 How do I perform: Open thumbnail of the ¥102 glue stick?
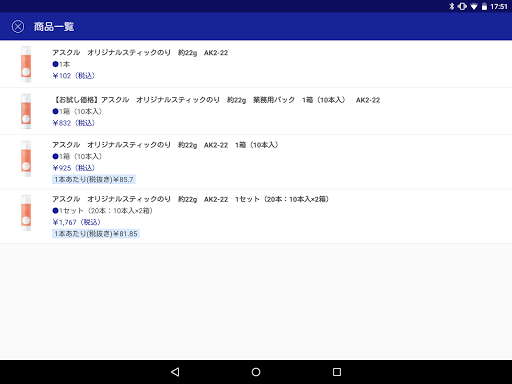tap(26, 64)
